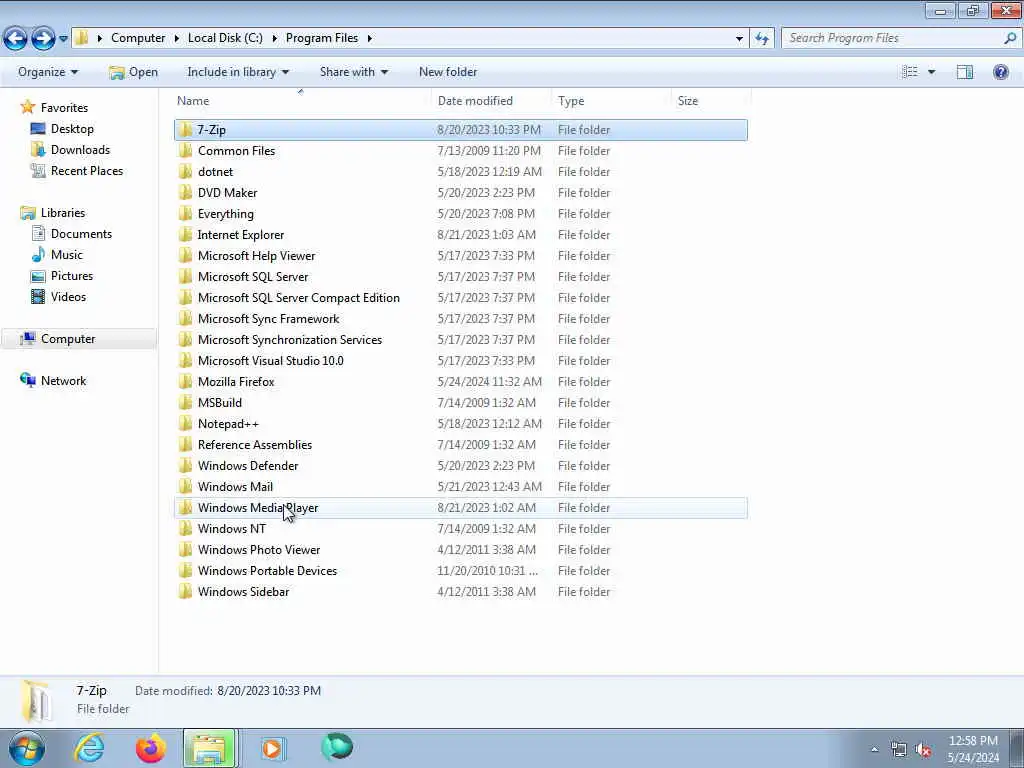Change view using the views icon

(x=910, y=72)
